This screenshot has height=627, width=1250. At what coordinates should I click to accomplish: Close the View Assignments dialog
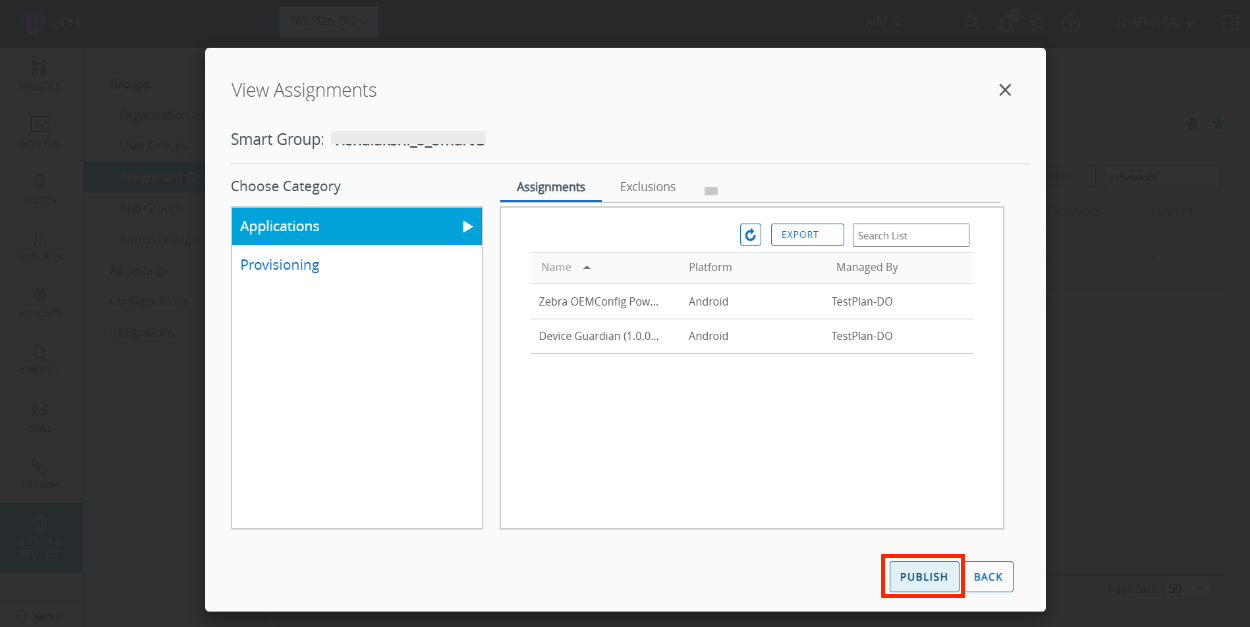(1005, 90)
